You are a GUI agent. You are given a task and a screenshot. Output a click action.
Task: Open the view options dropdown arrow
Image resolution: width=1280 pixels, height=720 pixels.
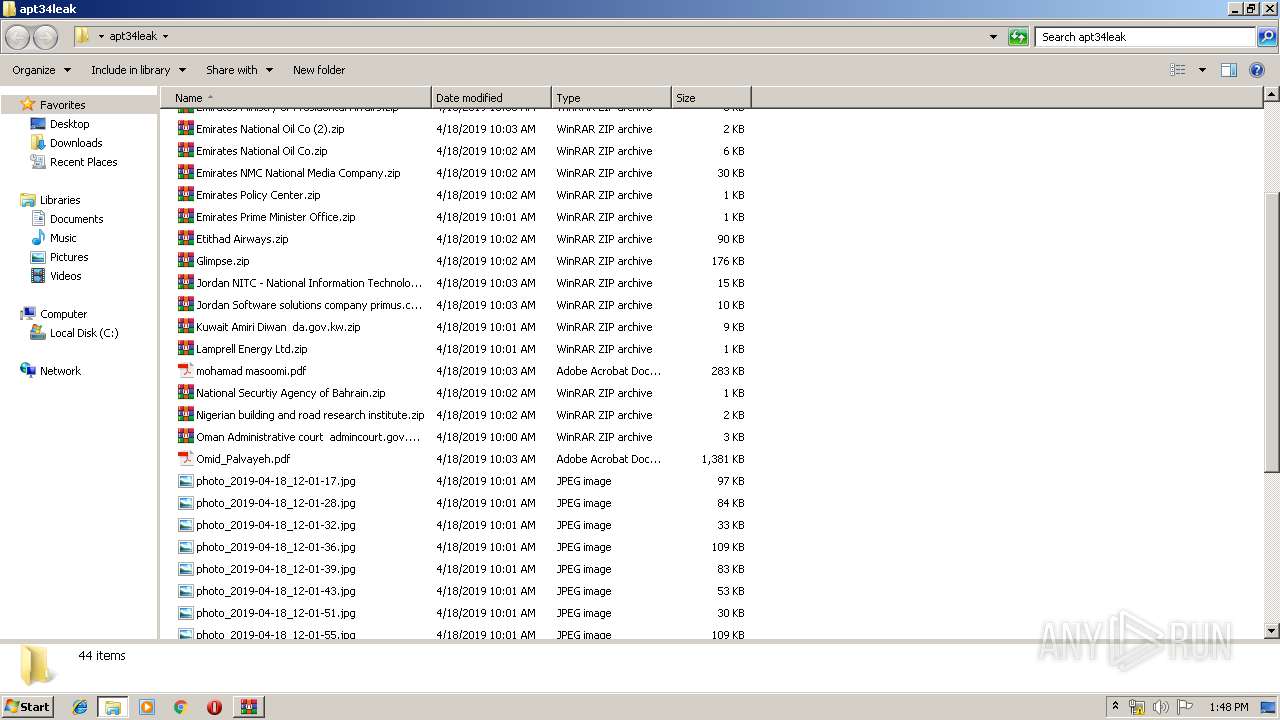pyautogui.click(x=1202, y=70)
